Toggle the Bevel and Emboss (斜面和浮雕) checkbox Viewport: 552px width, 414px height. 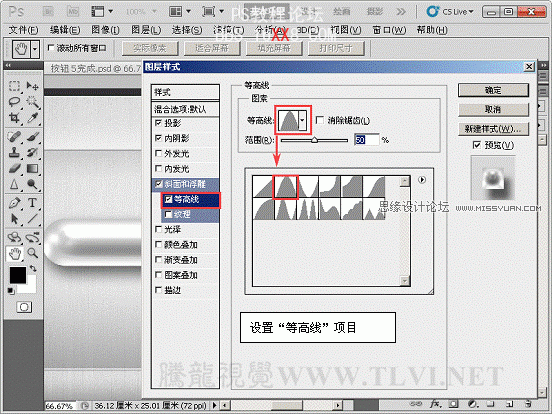[158, 184]
